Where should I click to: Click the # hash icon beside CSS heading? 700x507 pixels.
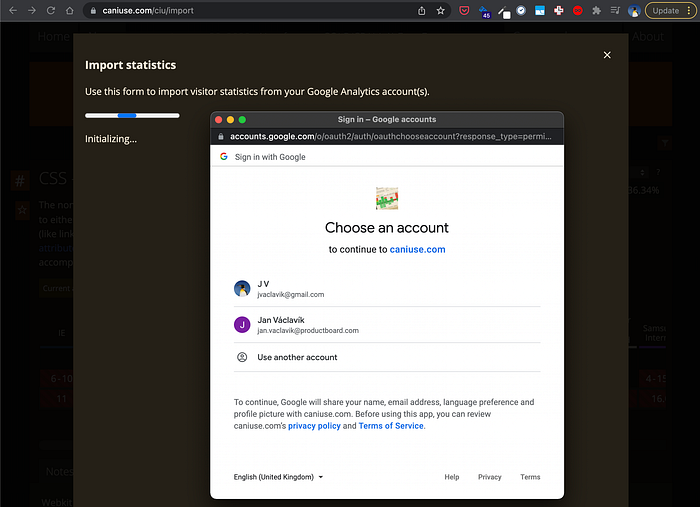[20, 181]
